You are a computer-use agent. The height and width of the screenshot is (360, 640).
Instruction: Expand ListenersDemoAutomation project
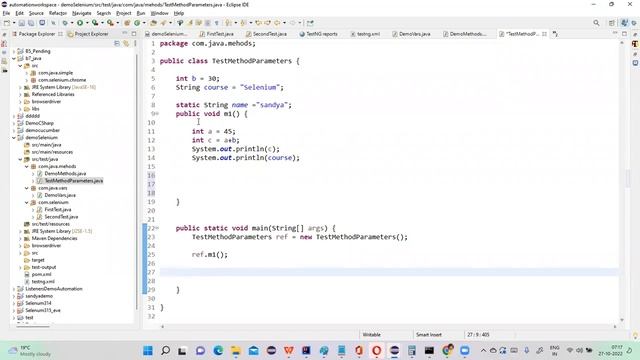pos(14,289)
